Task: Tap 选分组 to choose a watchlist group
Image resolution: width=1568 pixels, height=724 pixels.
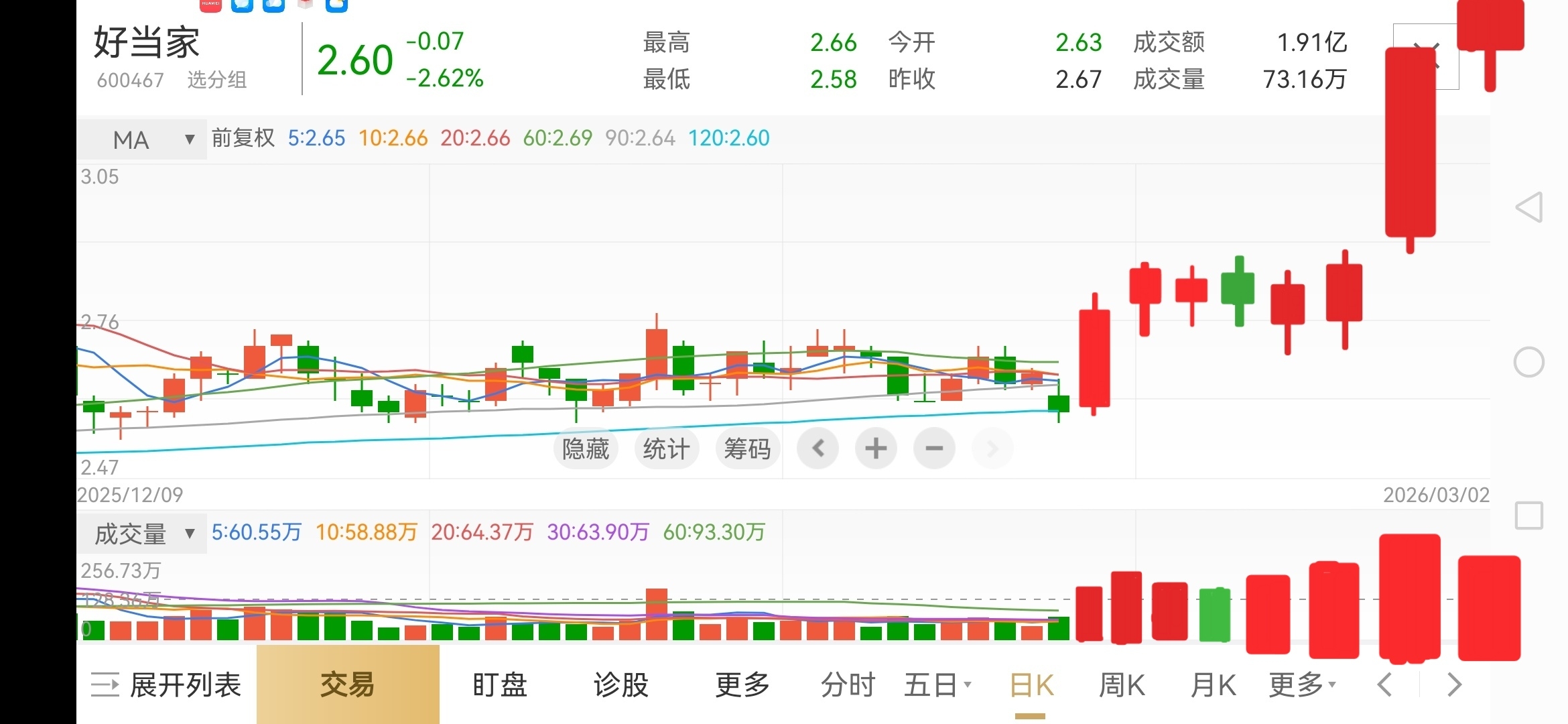Action: click(x=216, y=80)
